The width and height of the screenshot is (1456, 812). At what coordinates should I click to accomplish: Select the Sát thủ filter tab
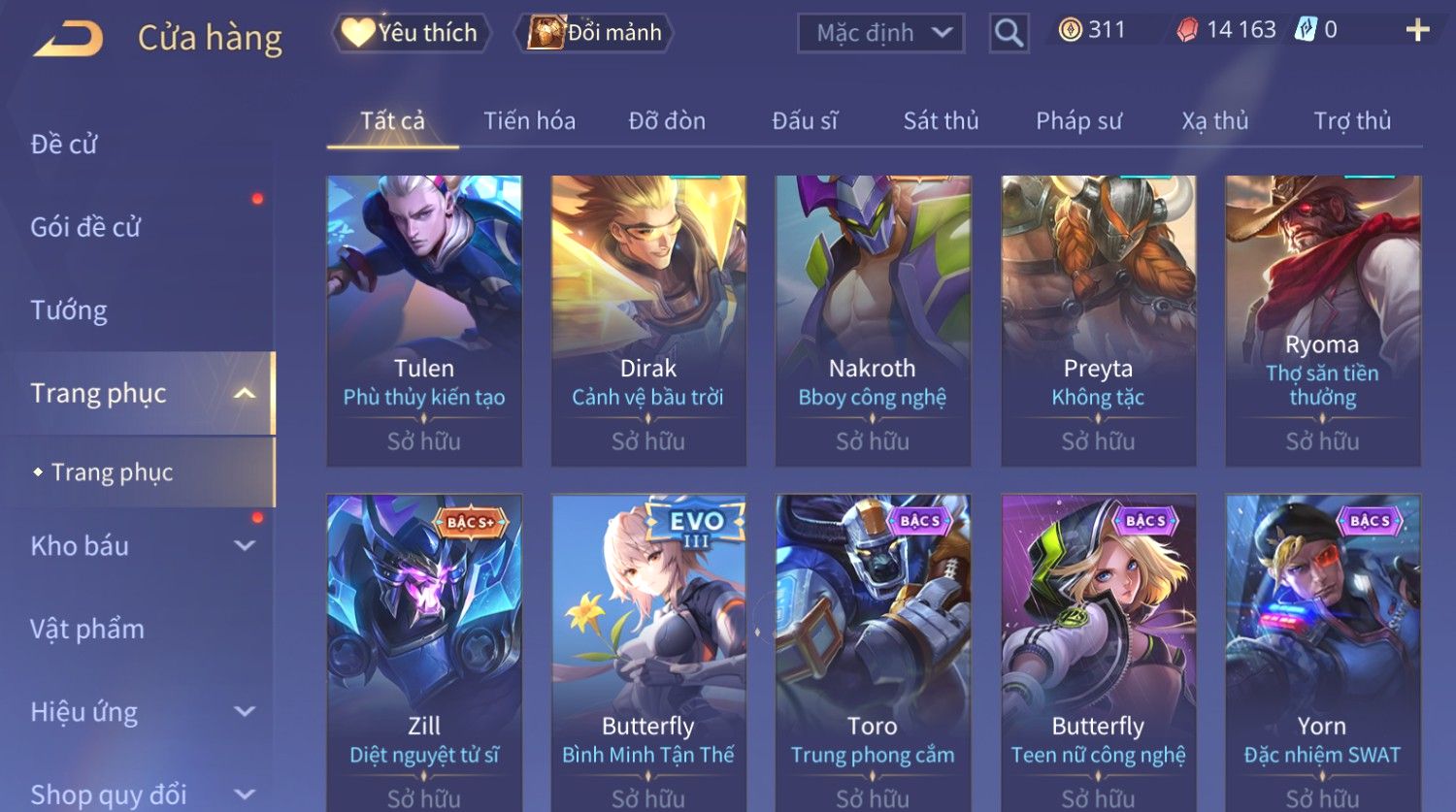(941, 121)
